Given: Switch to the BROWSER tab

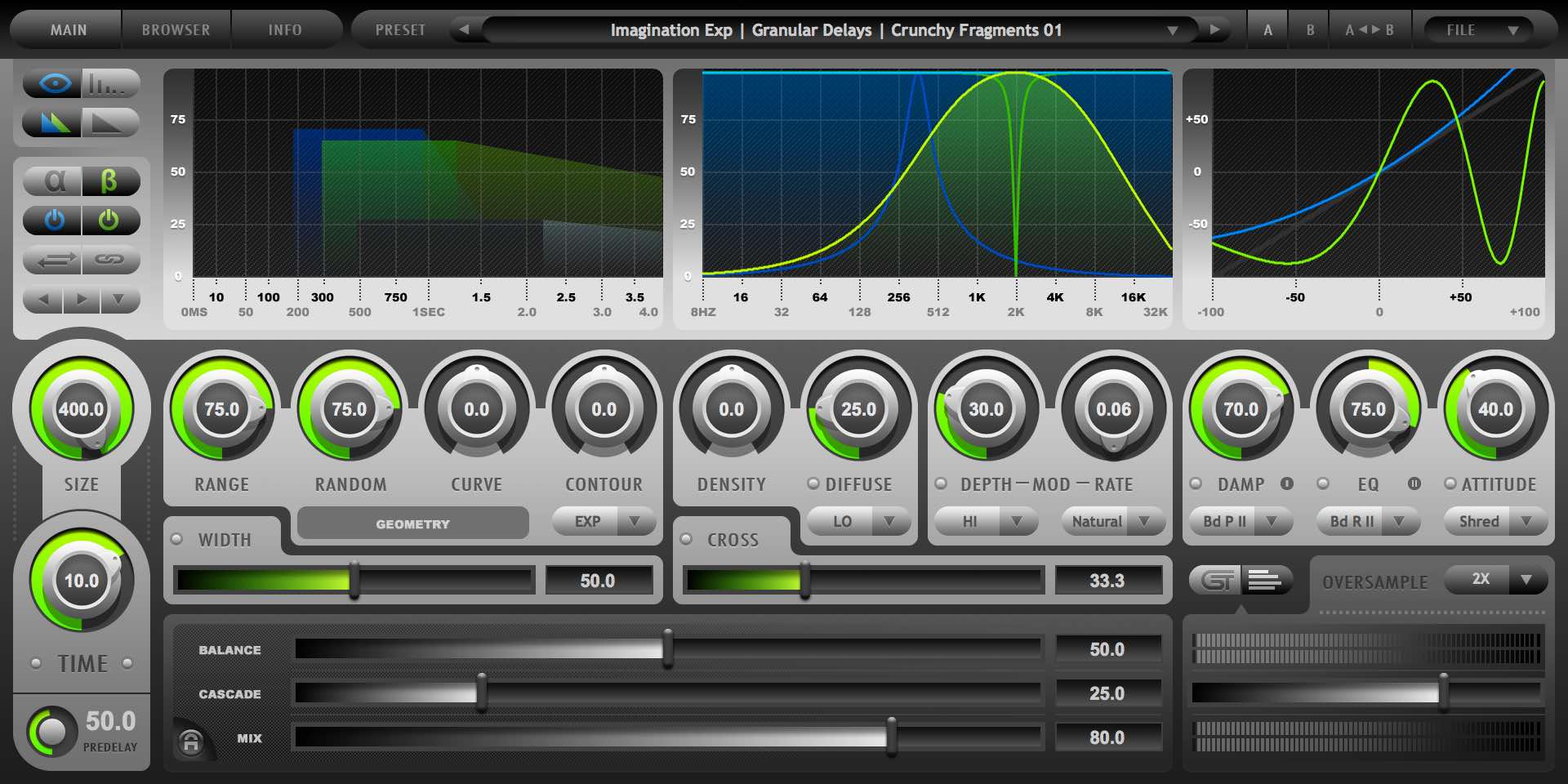Looking at the screenshot, I should point(176,30).
